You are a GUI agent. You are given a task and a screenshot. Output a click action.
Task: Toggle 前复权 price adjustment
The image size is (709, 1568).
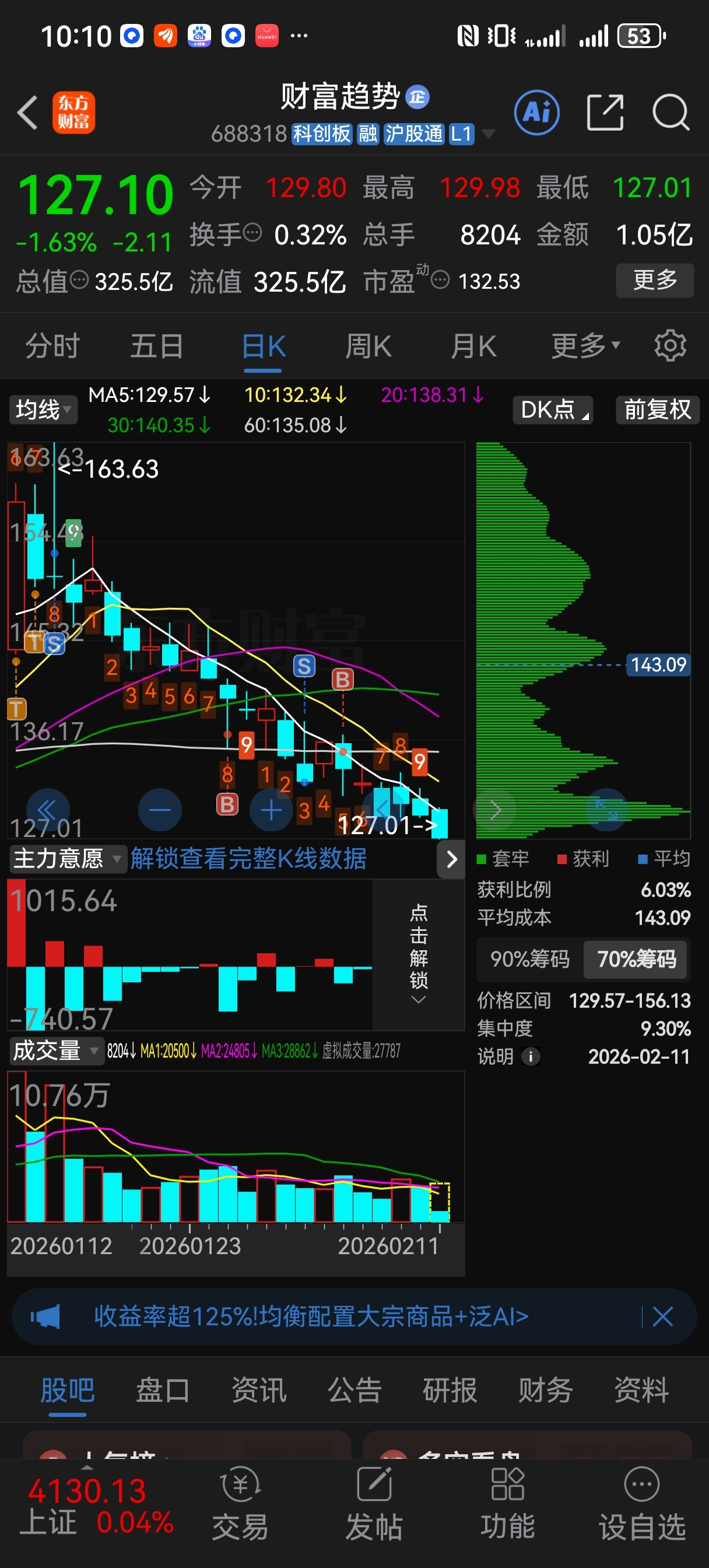[x=658, y=409]
